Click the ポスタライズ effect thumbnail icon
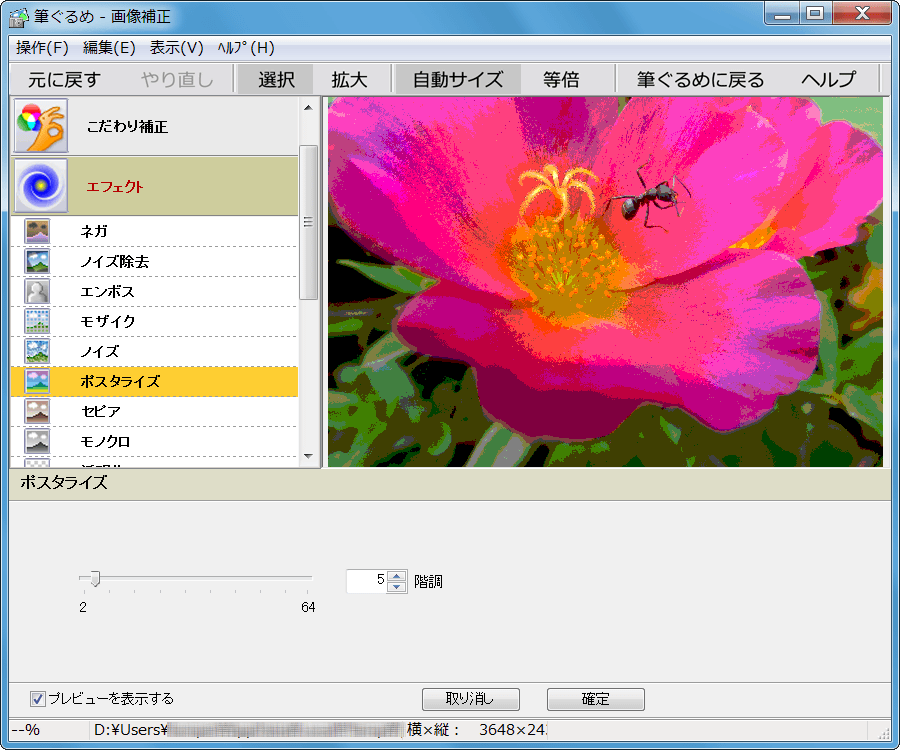 click(x=37, y=381)
